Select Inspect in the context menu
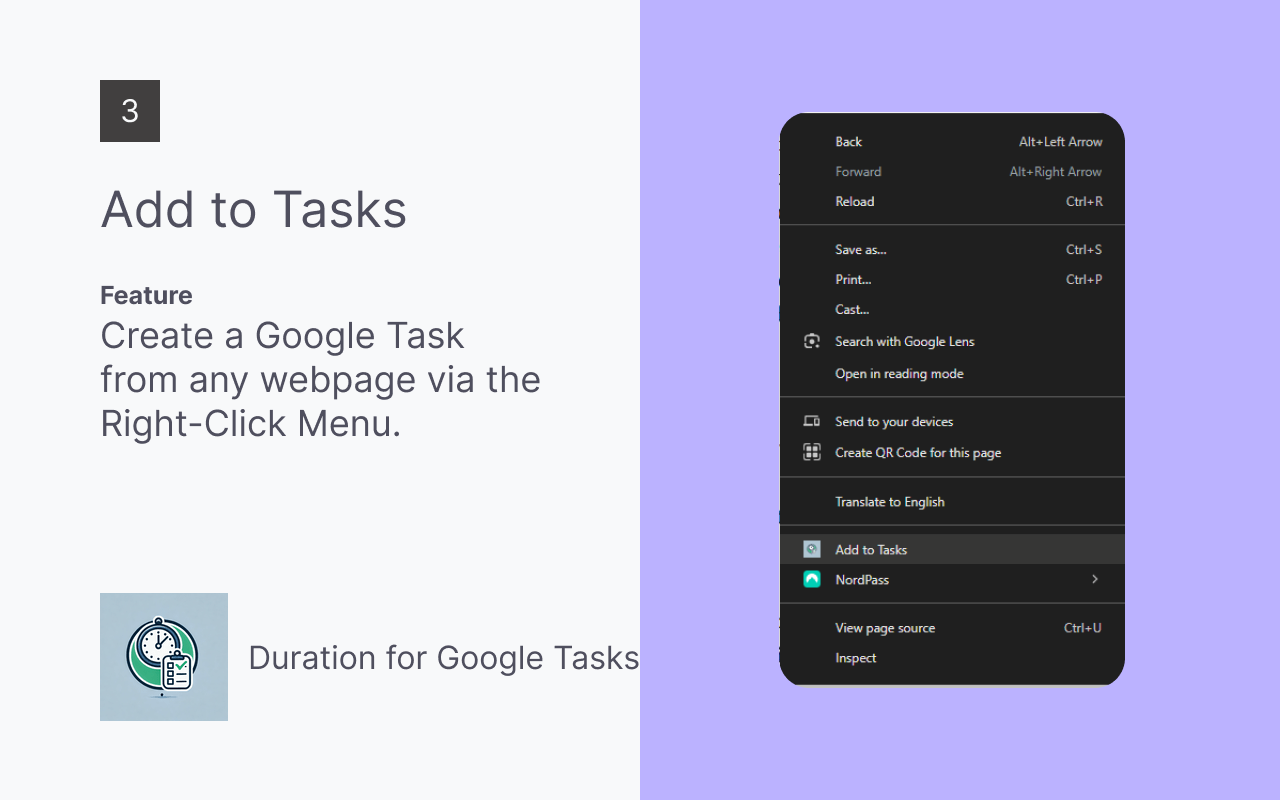This screenshot has width=1280, height=800. [x=952, y=658]
